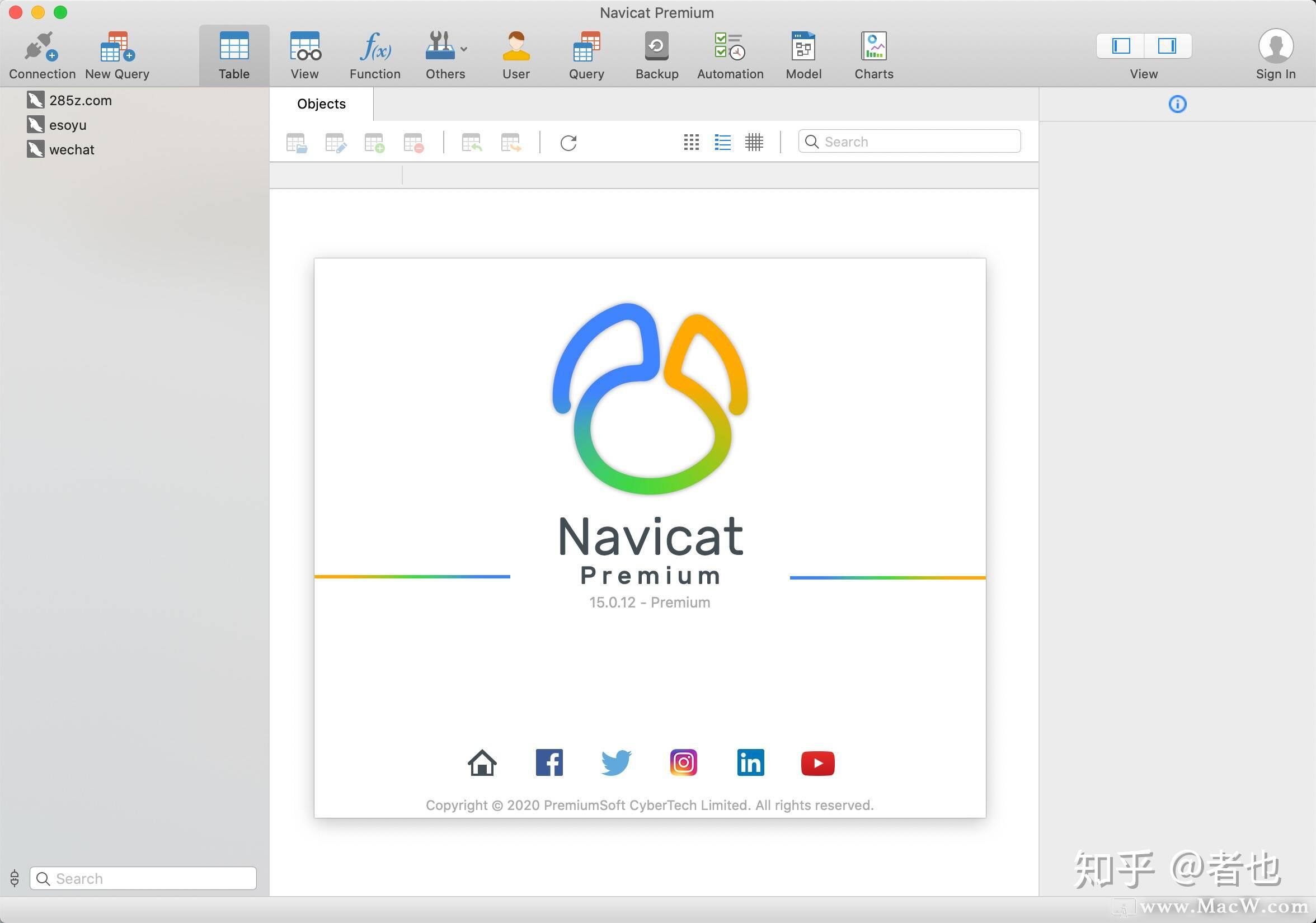Switch to list view mode
This screenshot has width=1316, height=923.
tap(723, 142)
